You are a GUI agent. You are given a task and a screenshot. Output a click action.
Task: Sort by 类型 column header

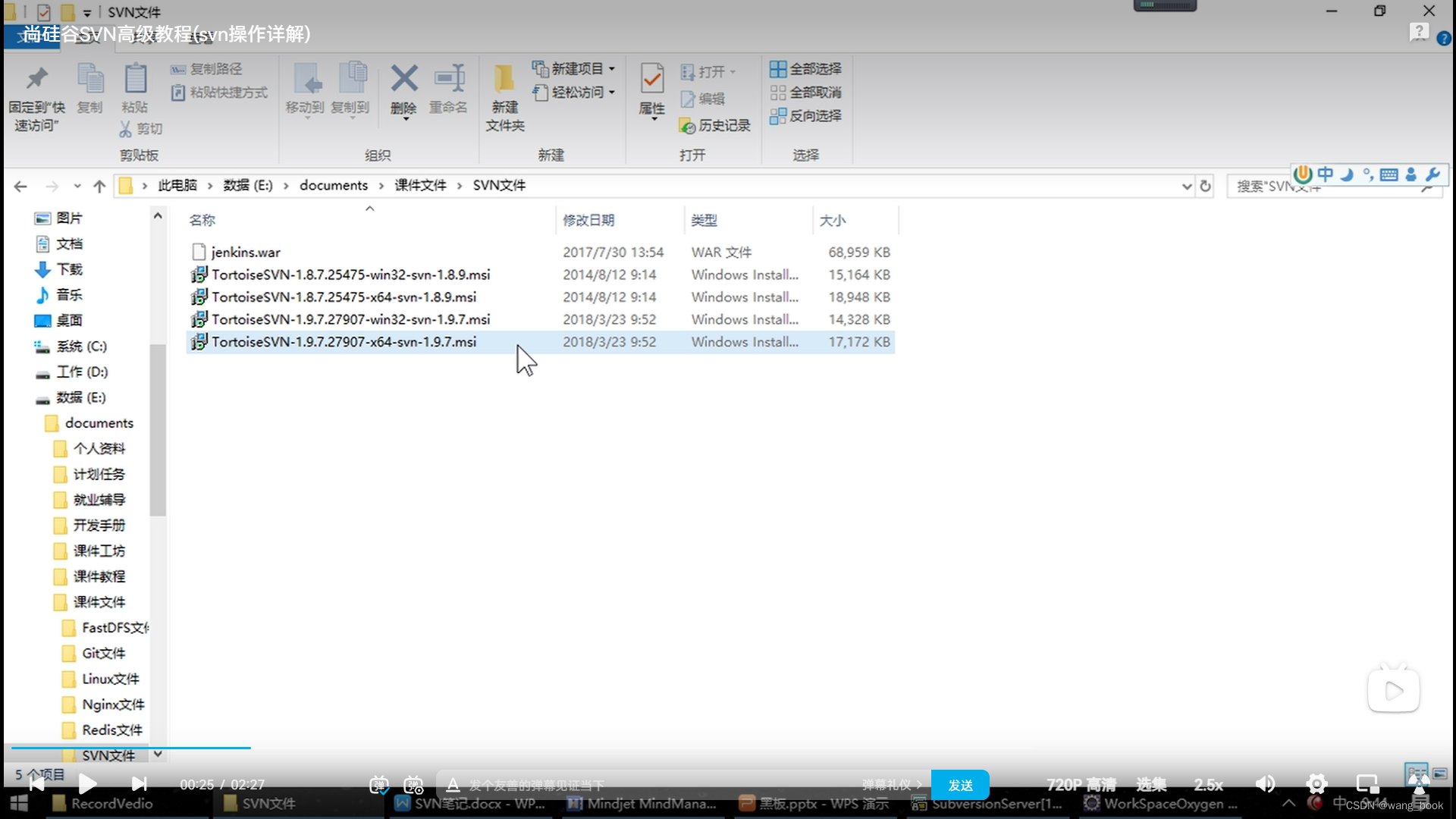[704, 221]
